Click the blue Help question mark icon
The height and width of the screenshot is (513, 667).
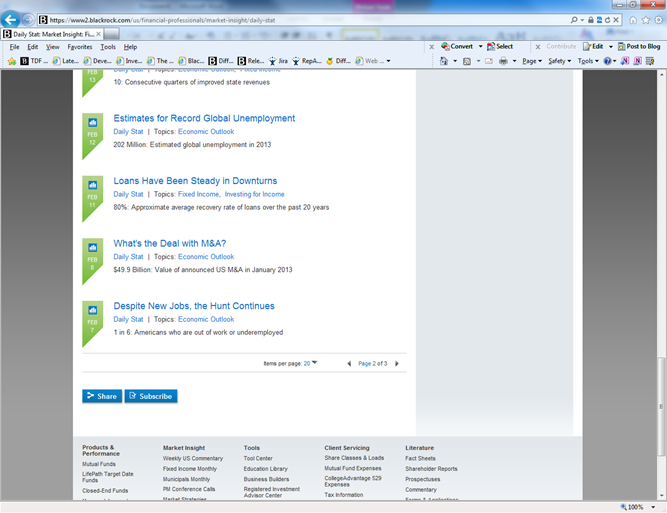(607, 61)
